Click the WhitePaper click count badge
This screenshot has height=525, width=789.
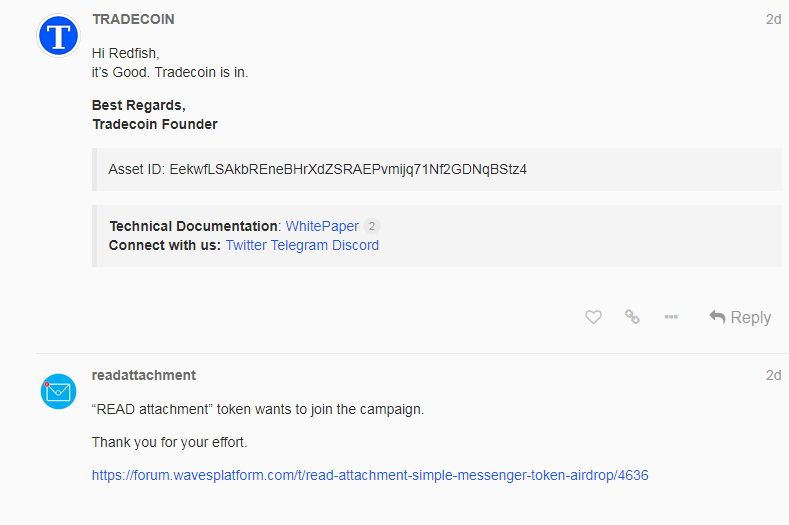(371, 226)
